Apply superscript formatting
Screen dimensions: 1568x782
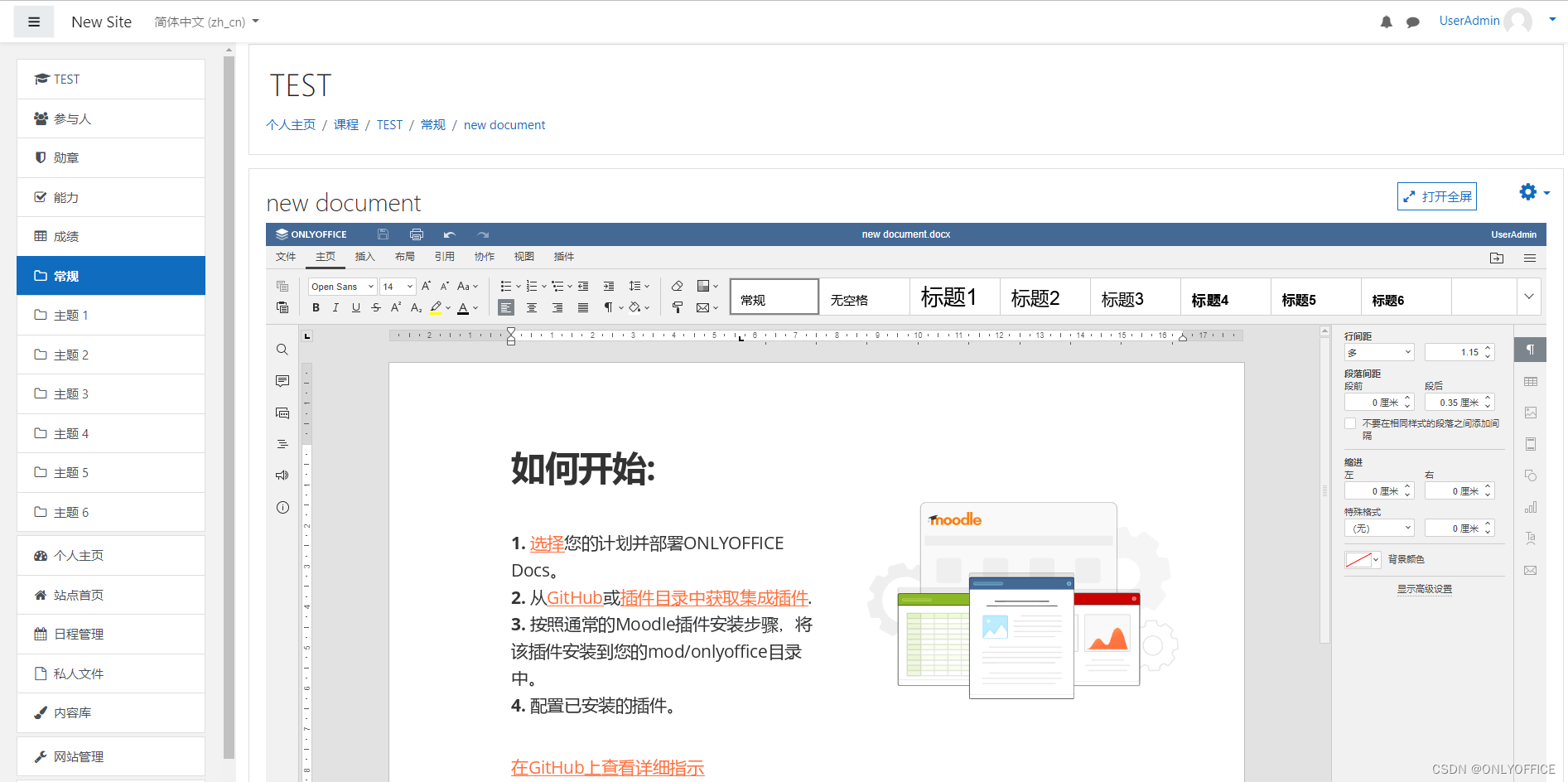click(396, 307)
